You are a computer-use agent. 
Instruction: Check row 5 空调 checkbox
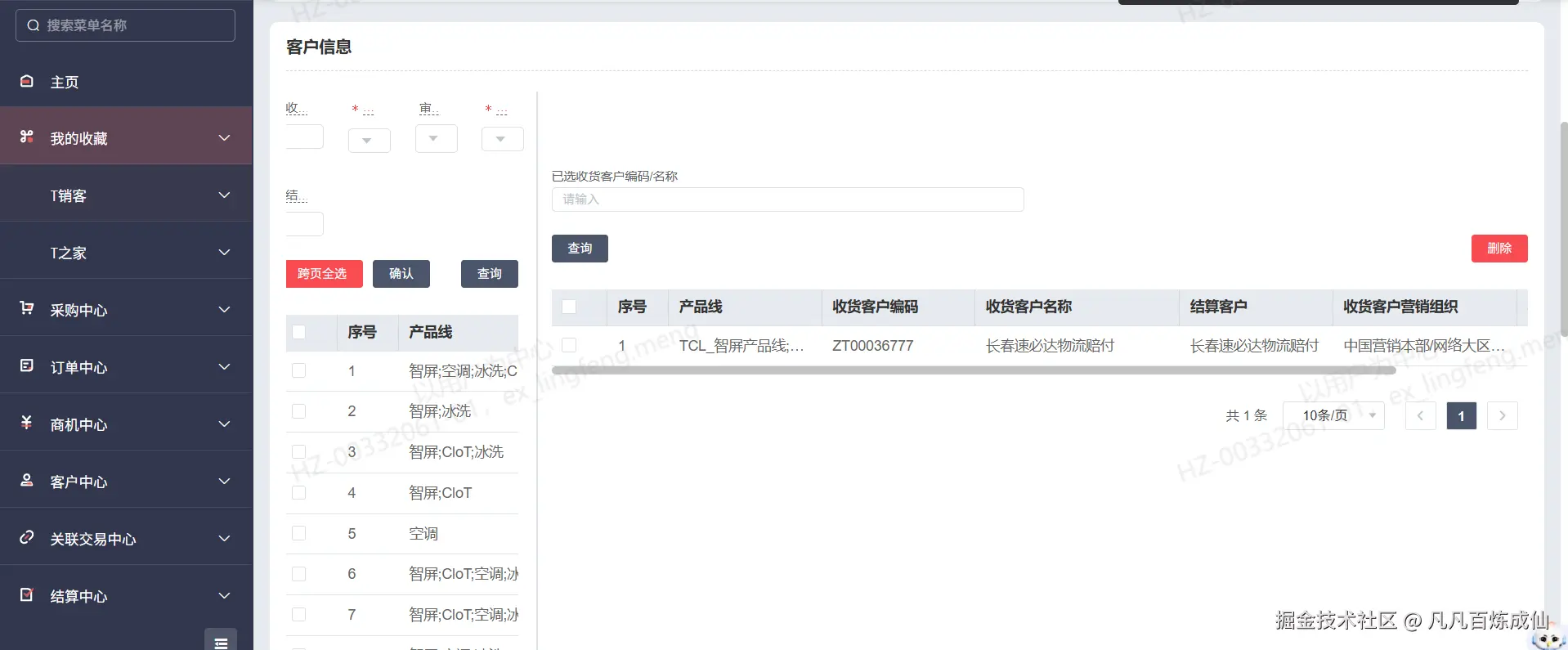pos(299,533)
